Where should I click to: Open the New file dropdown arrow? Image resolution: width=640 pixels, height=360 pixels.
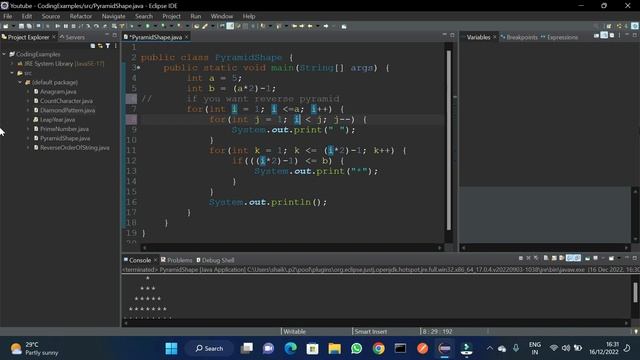click(x=13, y=26)
